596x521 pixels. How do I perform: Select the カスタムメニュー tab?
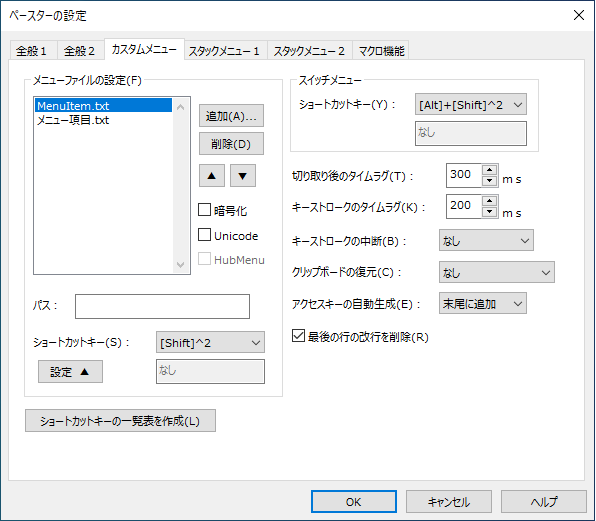pos(144,49)
